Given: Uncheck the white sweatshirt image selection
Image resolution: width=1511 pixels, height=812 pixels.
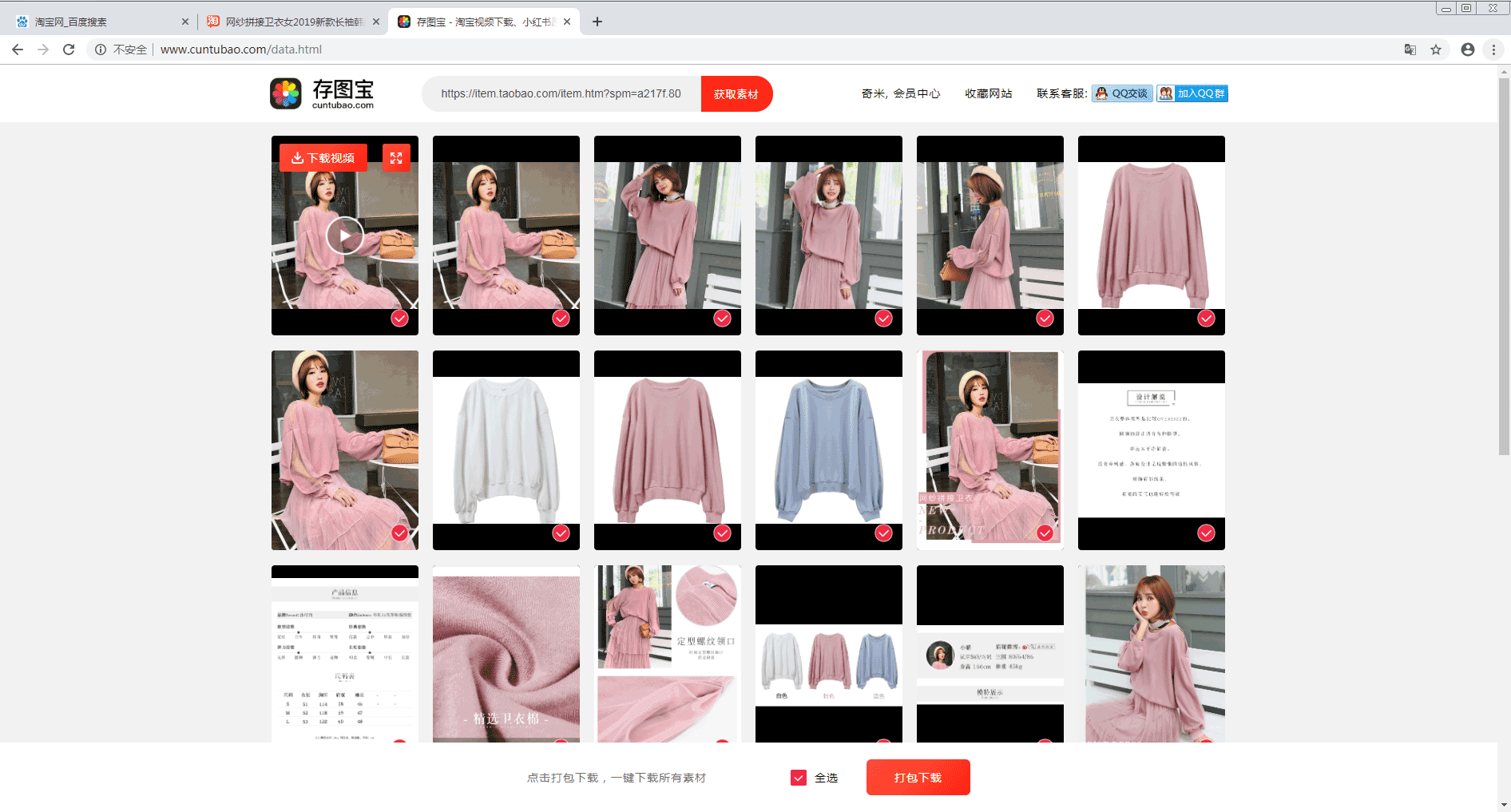Looking at the screenshot, I should (x=561, y=533).
